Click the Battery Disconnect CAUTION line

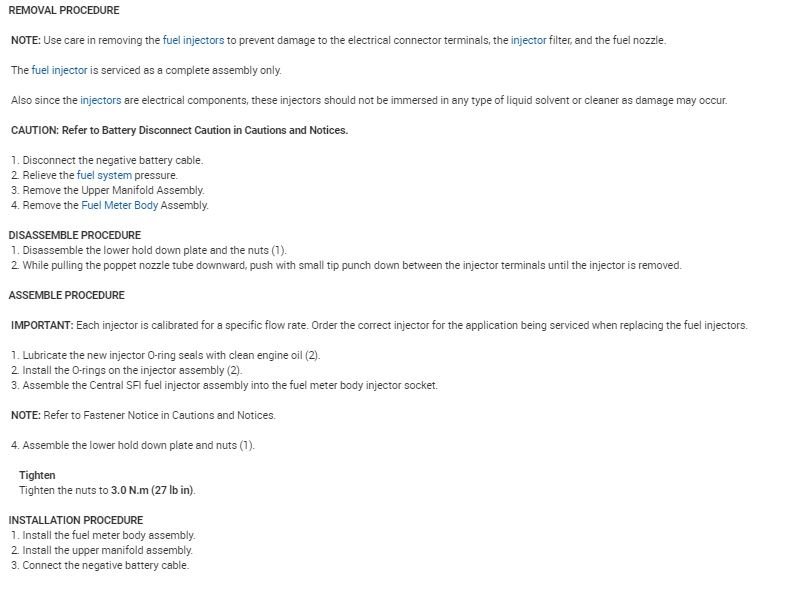click(x=179, y=131)
